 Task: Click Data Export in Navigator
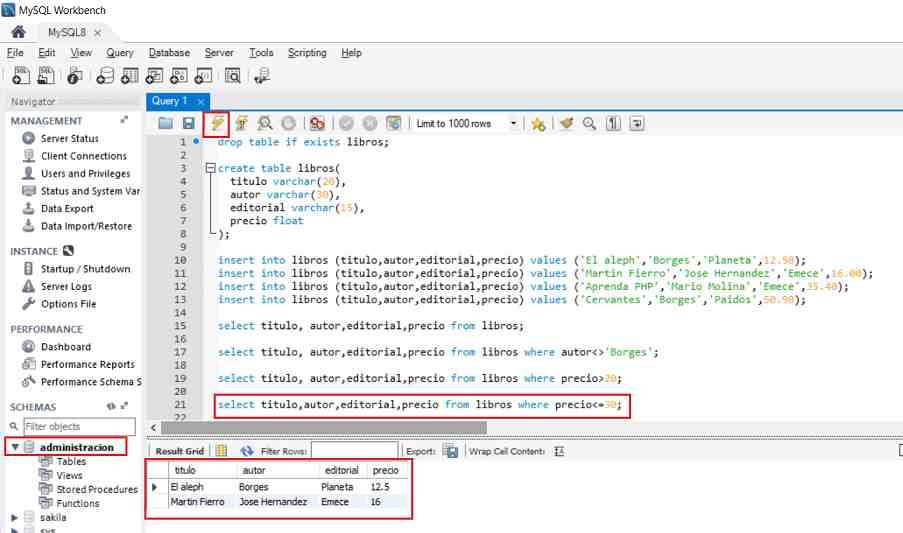(67, 209)
